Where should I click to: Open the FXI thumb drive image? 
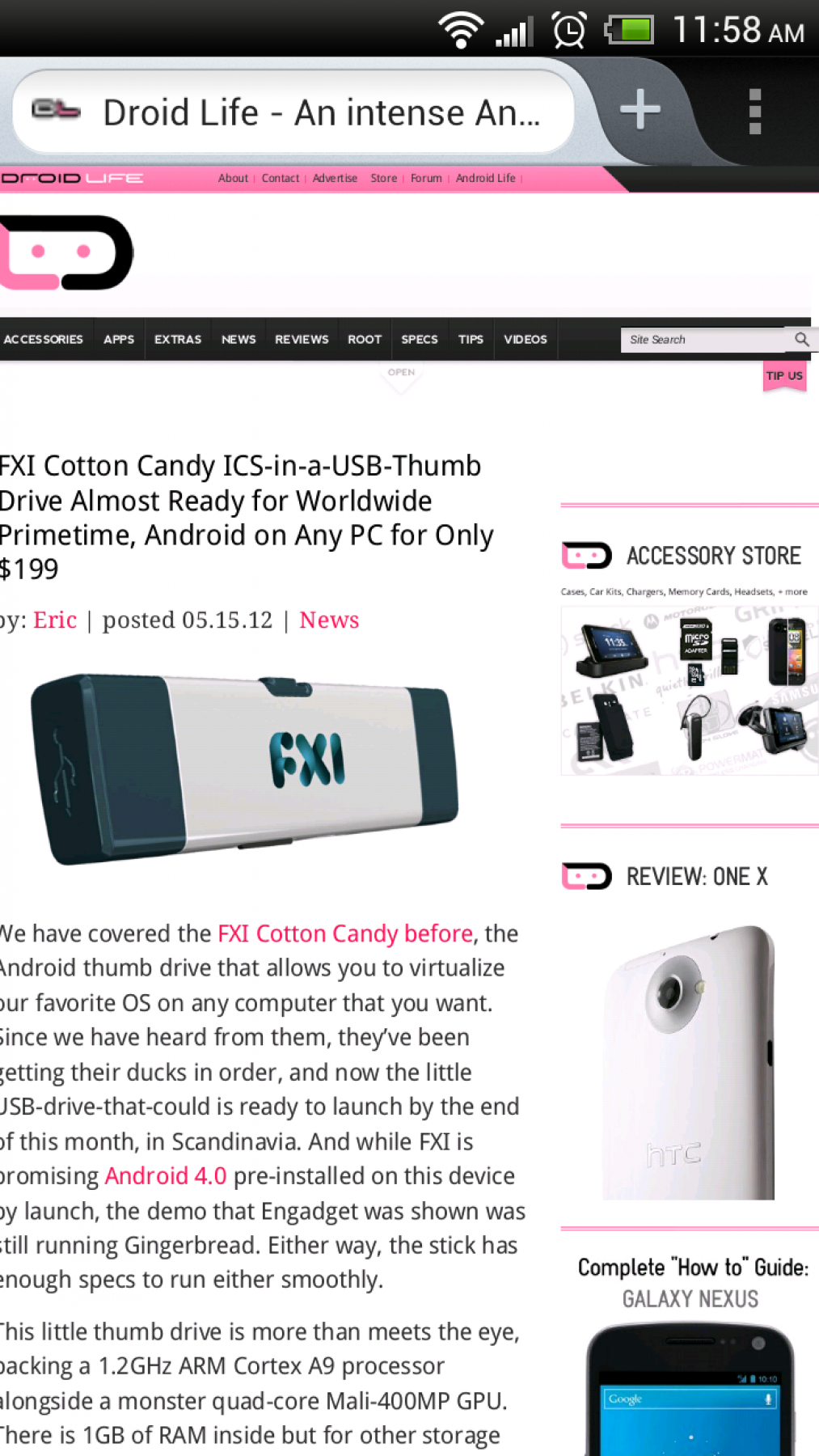tap(244, 769)
